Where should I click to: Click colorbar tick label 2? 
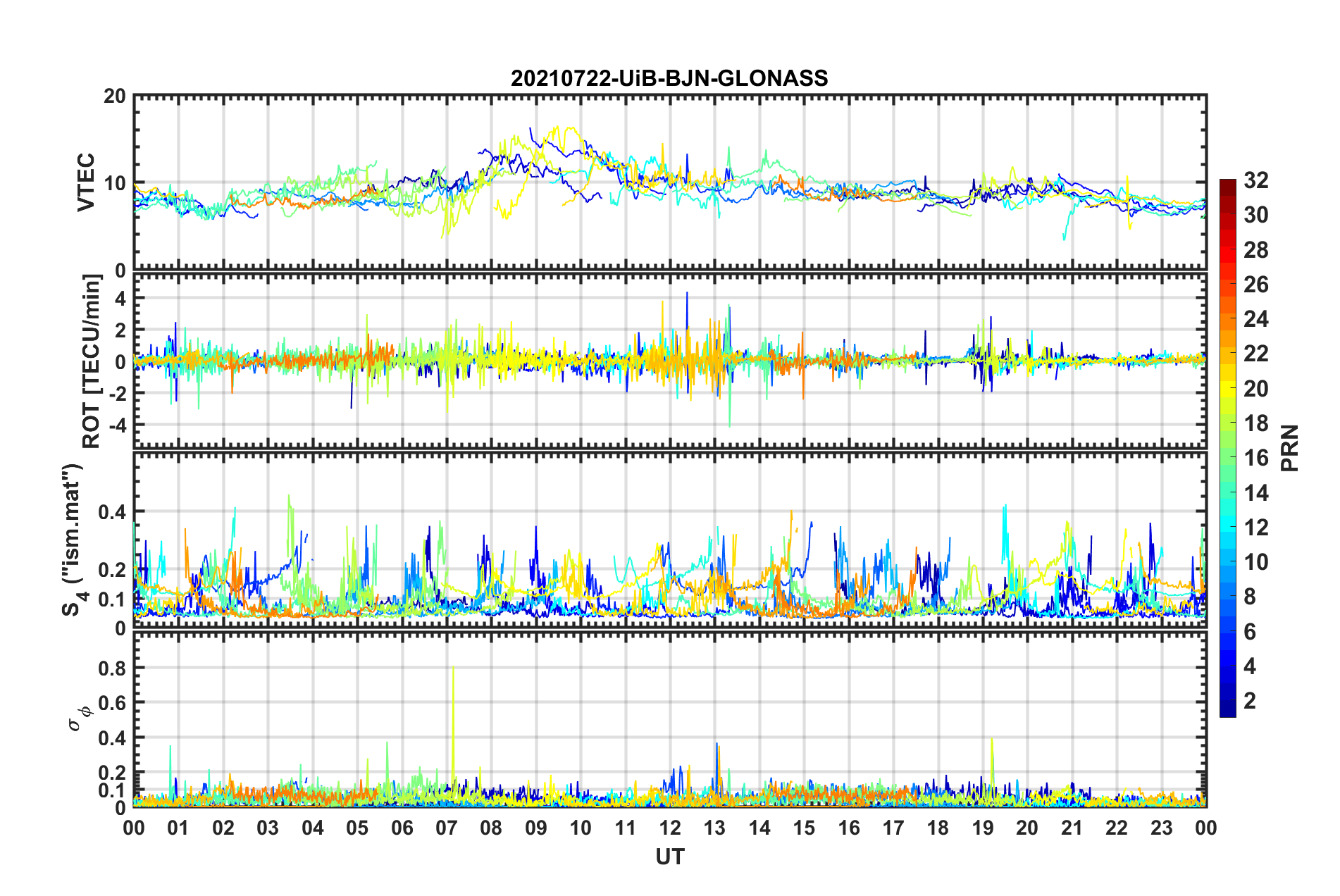(1250, 701)
